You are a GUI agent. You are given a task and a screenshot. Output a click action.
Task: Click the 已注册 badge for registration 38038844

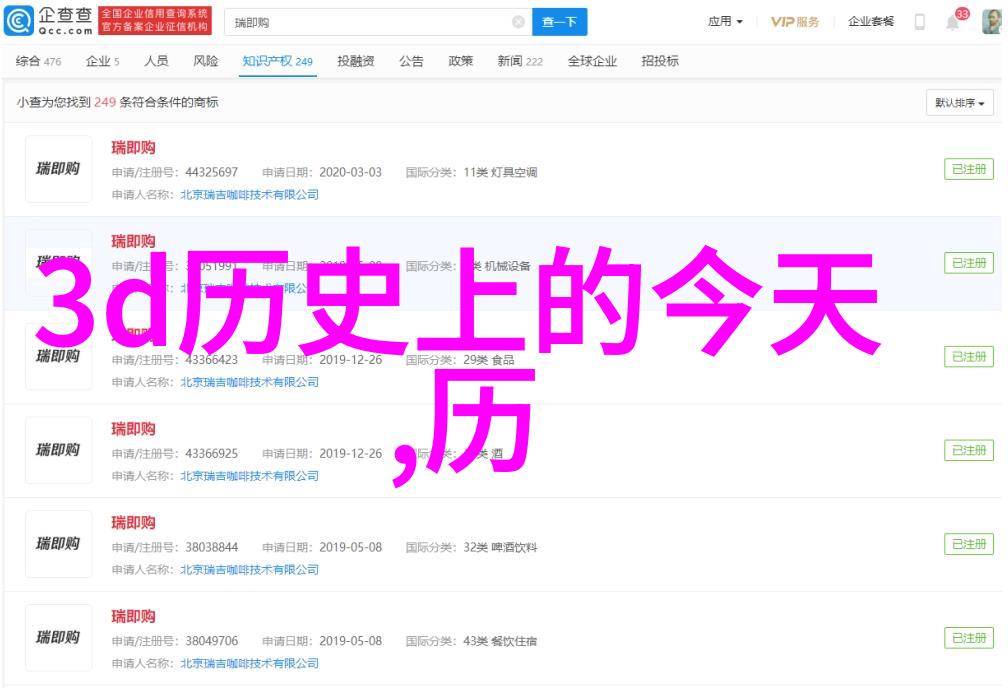point(969,544)
